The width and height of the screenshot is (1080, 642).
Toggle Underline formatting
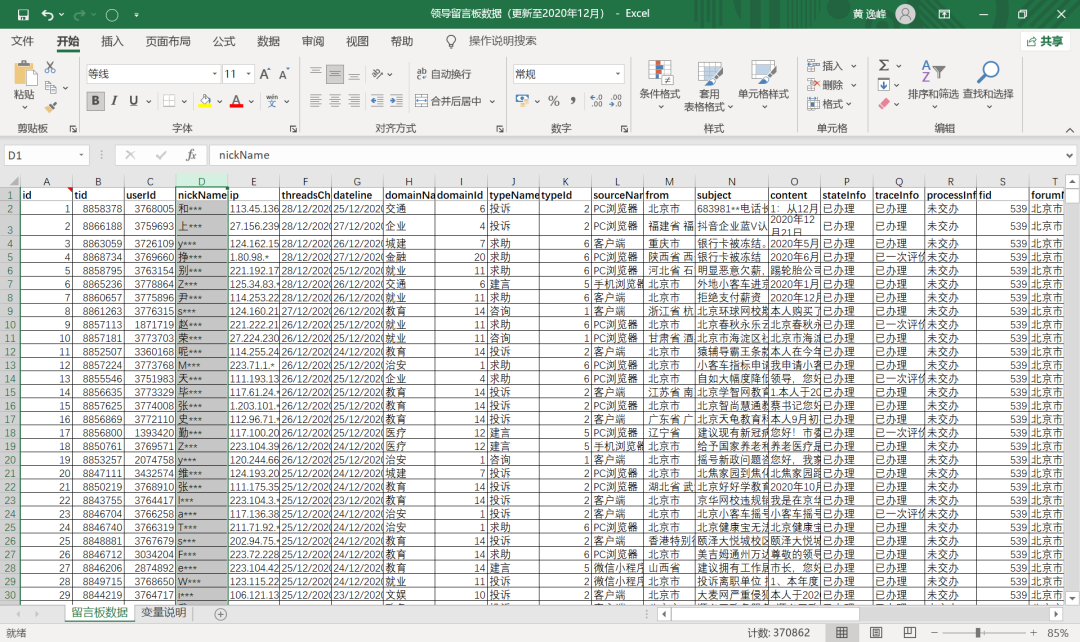(x=134, y=101)
